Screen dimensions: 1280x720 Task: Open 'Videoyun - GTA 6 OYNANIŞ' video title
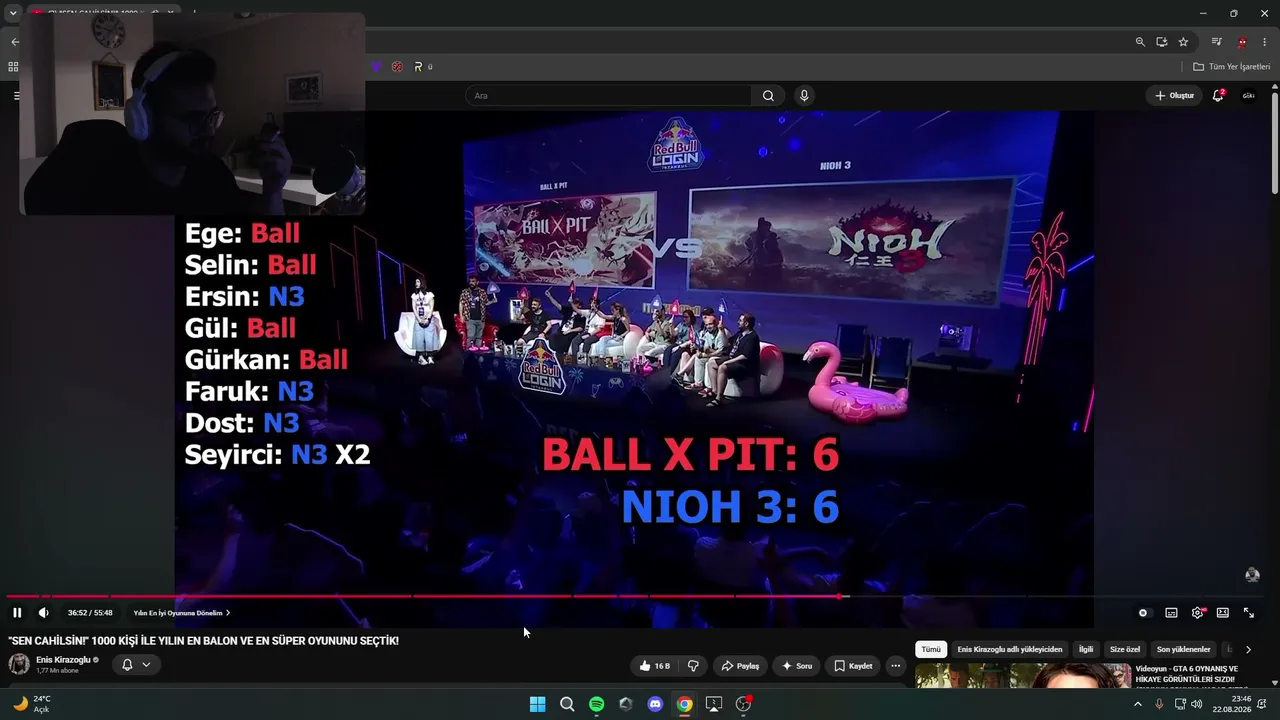1187,674
